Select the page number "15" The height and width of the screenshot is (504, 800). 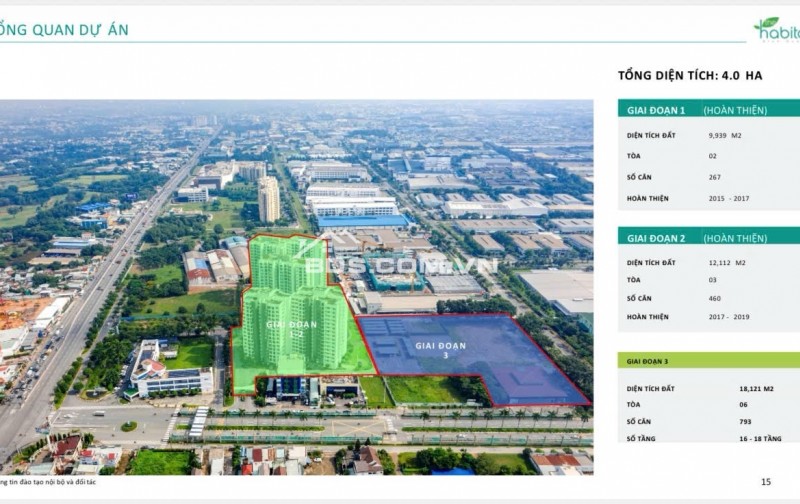click(765, 482)
